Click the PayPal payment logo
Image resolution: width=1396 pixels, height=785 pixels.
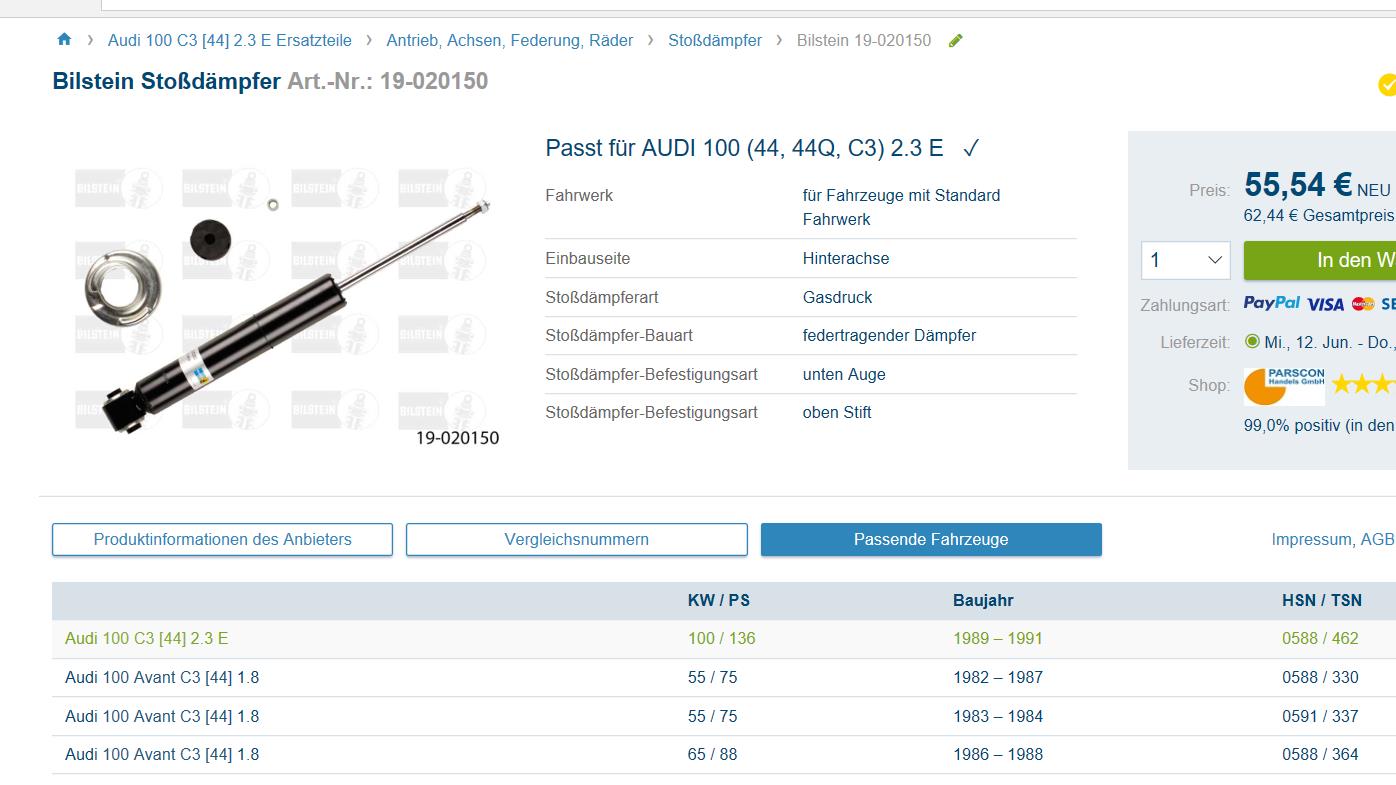[1271, 303]
